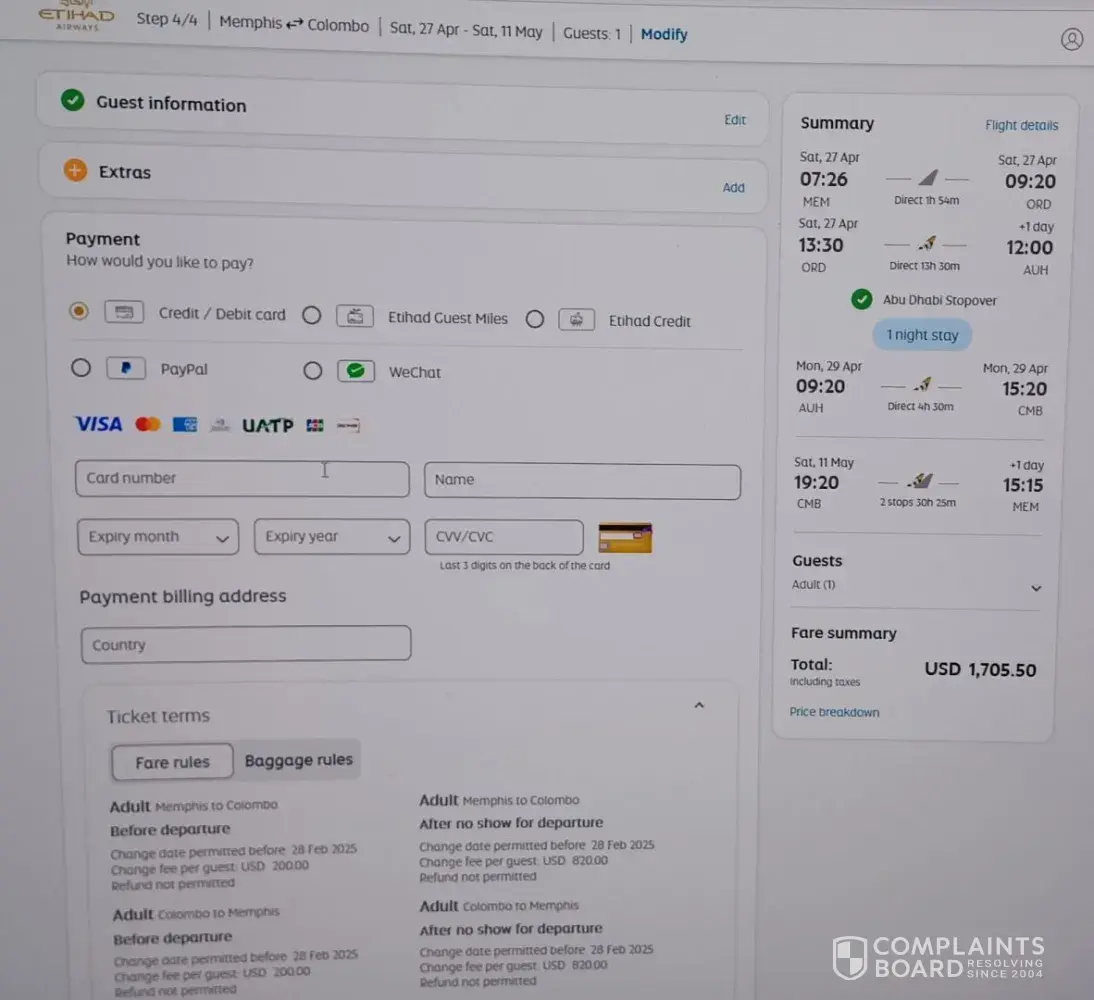Expand the Guests Adult (1) chevron

pos(1036,588)
